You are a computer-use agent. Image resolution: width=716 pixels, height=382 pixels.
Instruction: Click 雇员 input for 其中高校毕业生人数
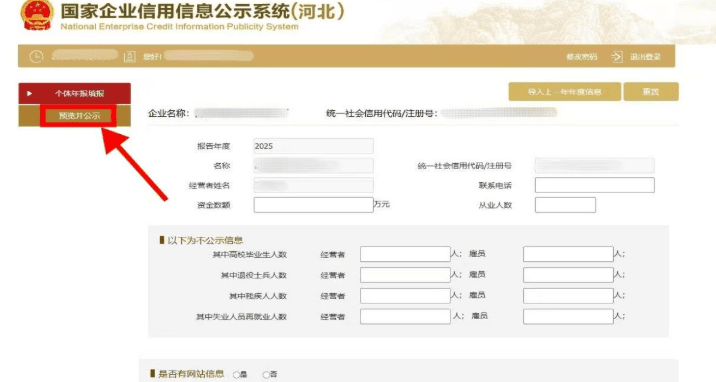(x=568, y=254)
